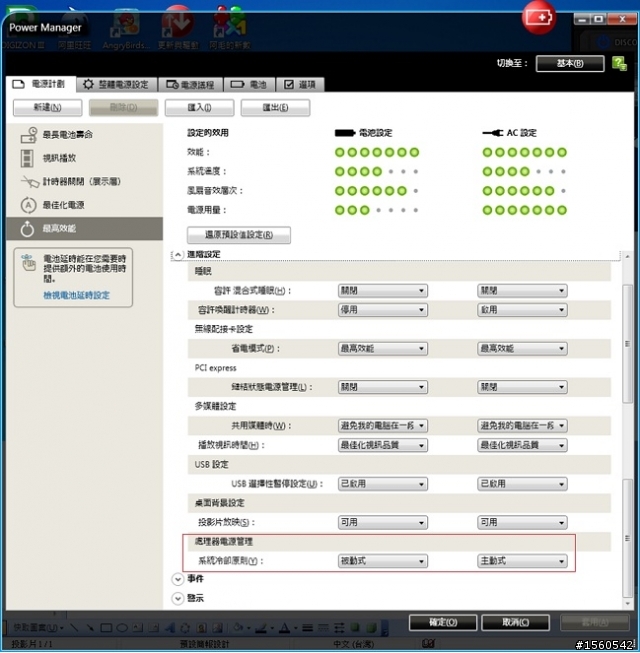The height and width of the screenshot is (653, 640).
Task: Open the help icon beside 基本(B)
Action: pyautogui.click(x=619, y=64)
